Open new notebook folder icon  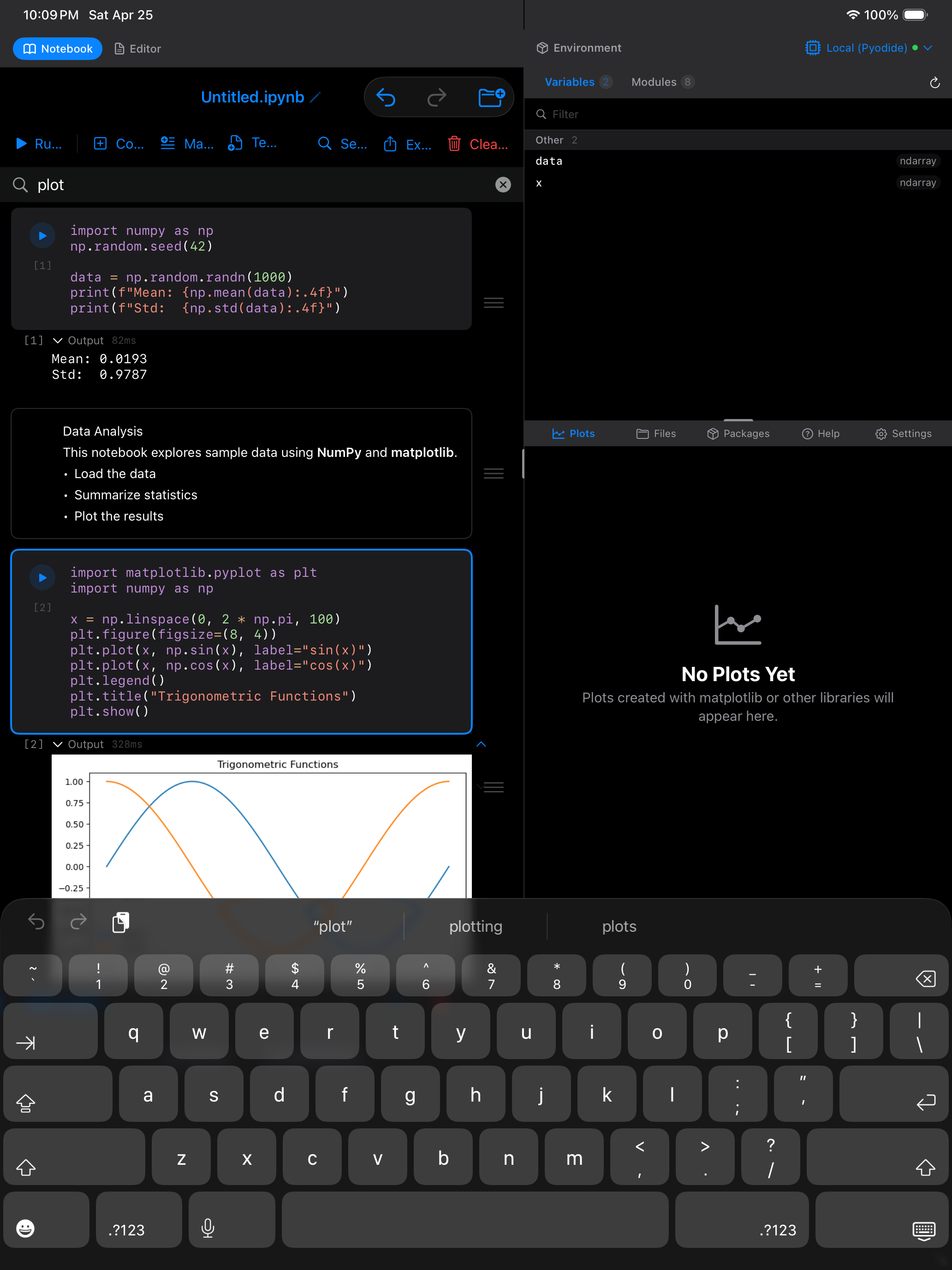click(491, 97)
